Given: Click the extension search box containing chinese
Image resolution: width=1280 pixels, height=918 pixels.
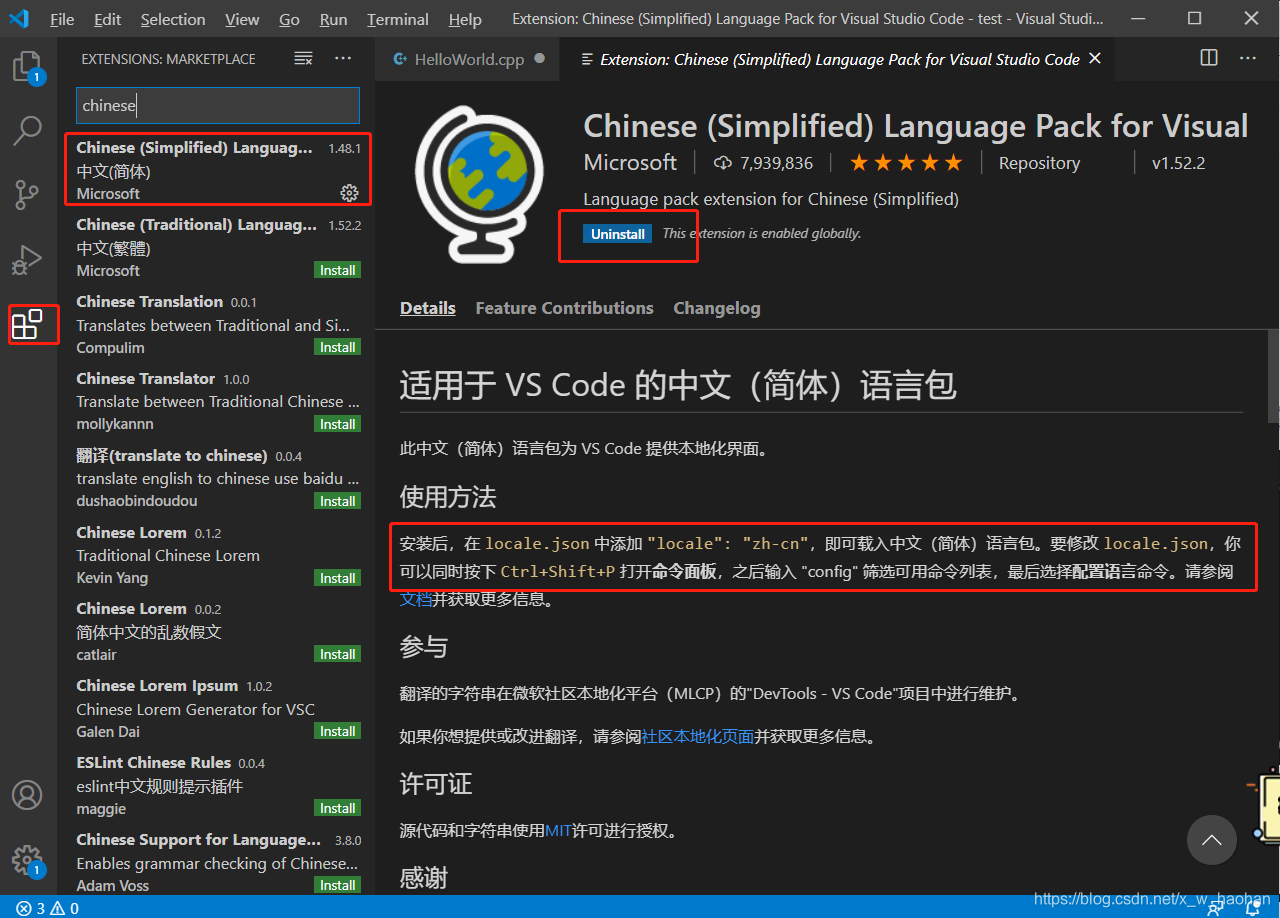Looking at the screenshot, I should tap(217, 105).
